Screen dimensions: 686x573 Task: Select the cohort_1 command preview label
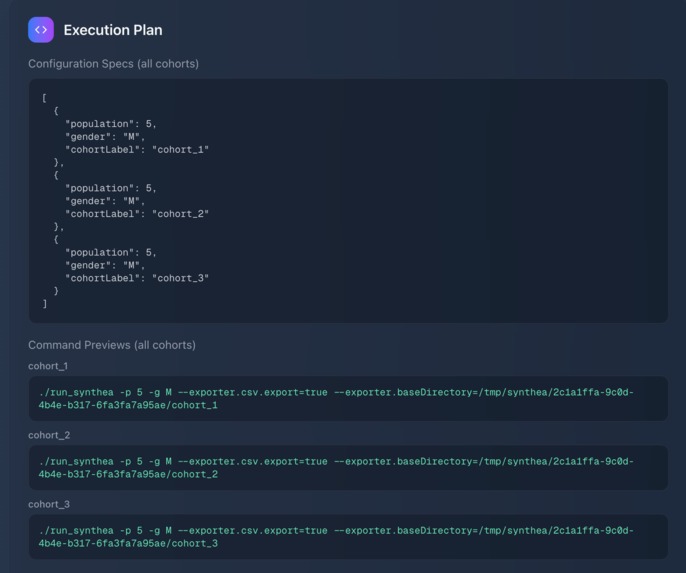click(x=48, y=366)
